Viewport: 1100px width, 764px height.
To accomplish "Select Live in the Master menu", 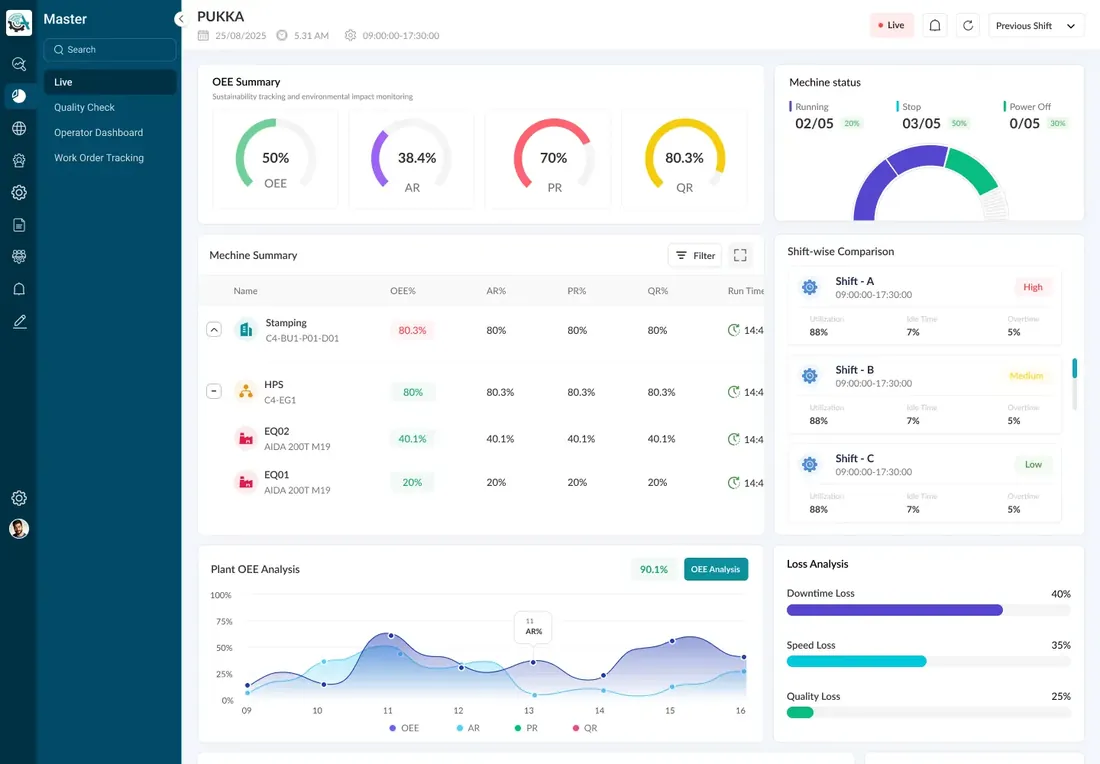I will click(110, 82).
